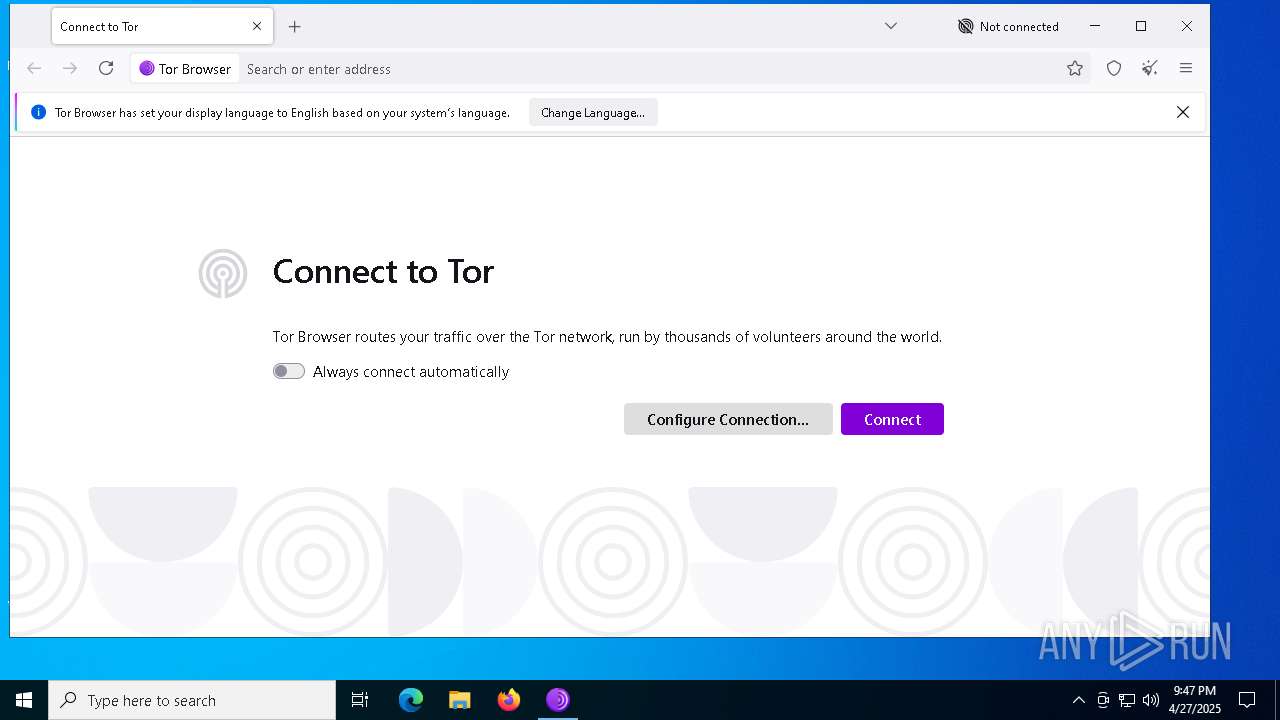Image resolution: width=1280 pixels, height=720 pixels.
Task: Open the taskbar clock and date
Action: coord(1195,700)
